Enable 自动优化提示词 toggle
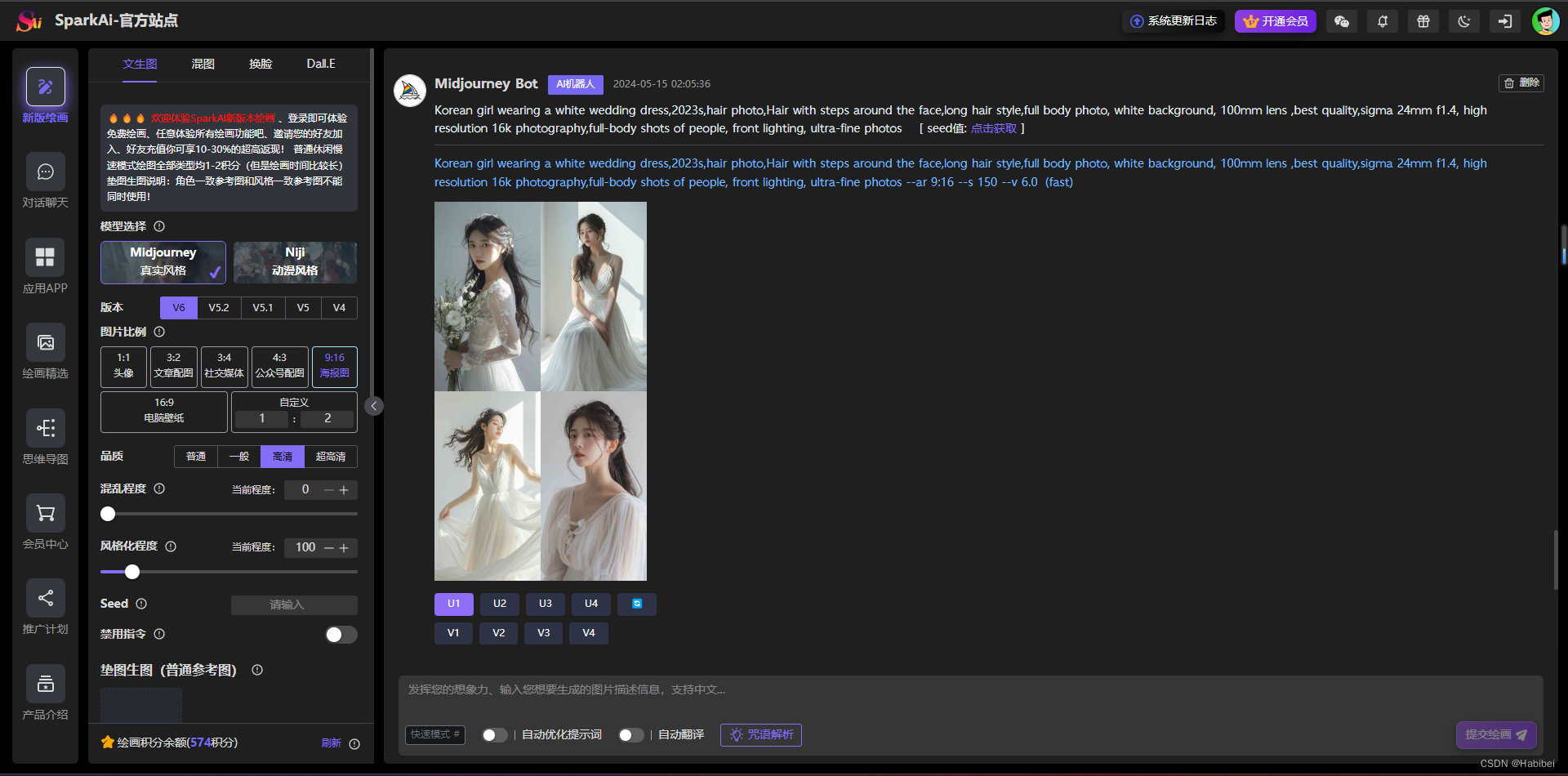The width and height of the screenshot is (1568, 776). (493, 734)
